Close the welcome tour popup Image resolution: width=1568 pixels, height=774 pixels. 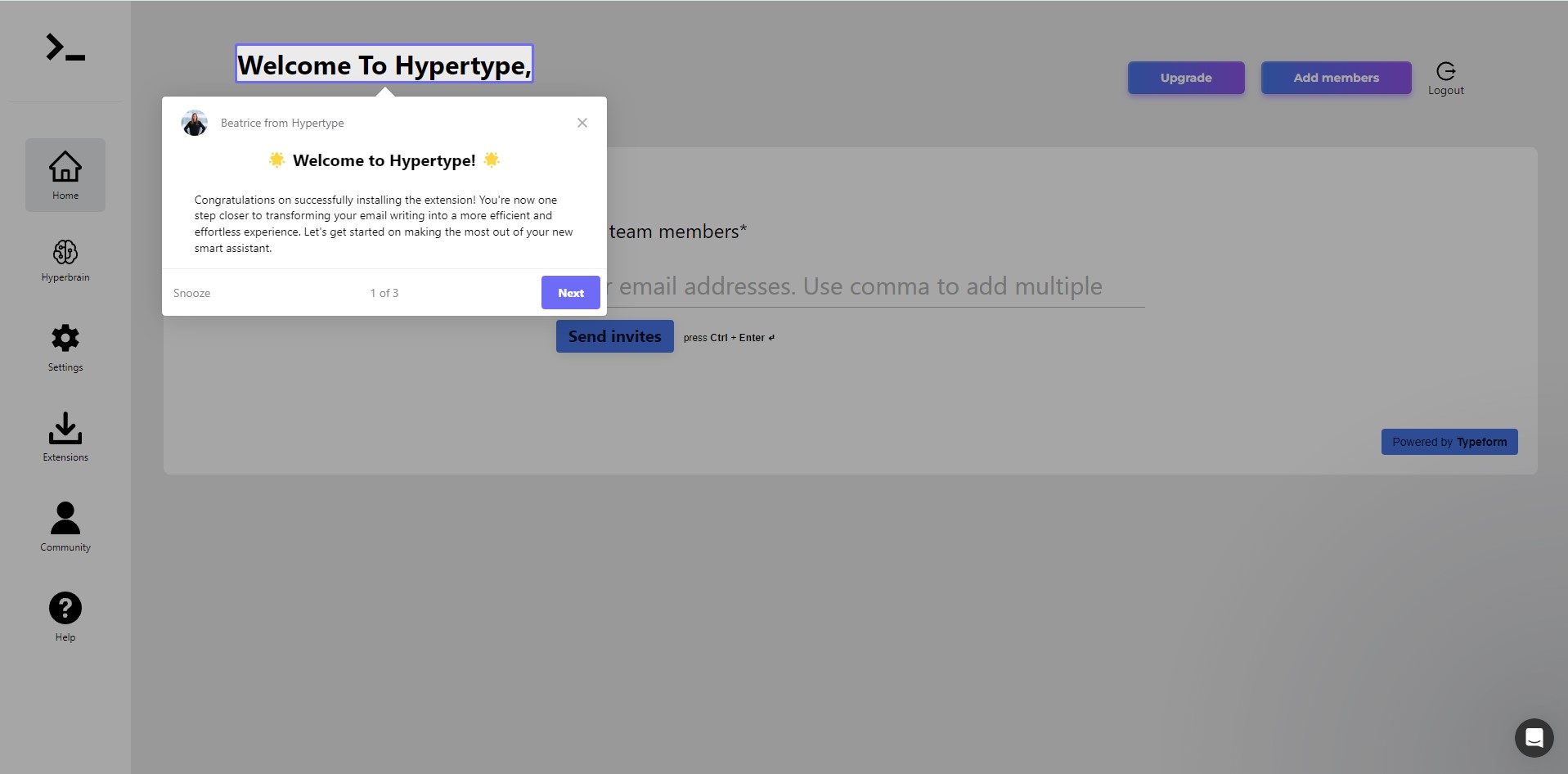tap(582, 123)
